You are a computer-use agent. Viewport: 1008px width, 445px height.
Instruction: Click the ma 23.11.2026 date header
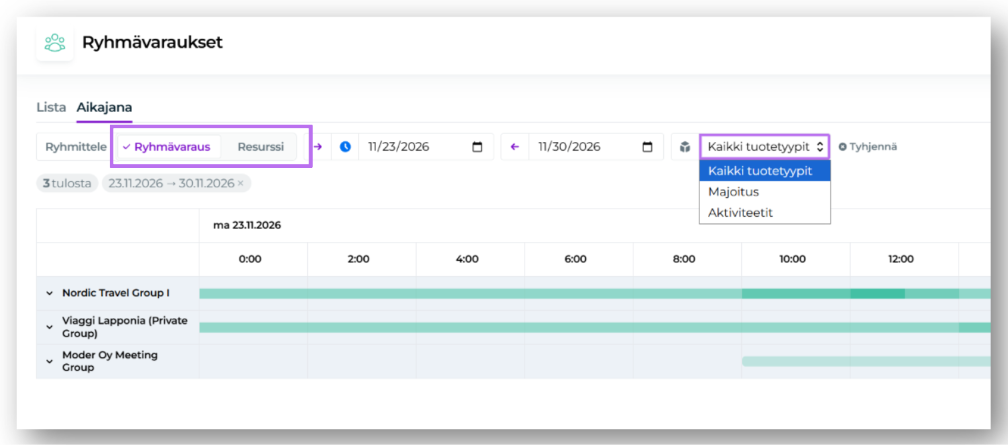pos(247,225)
